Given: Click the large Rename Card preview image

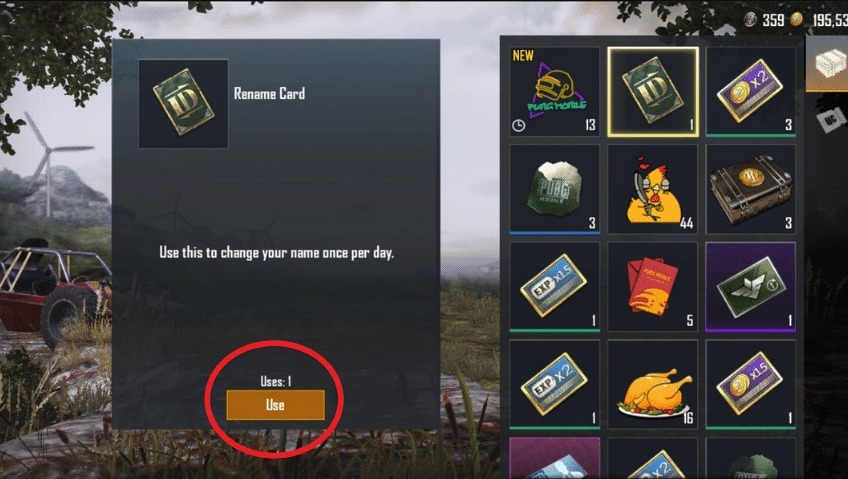Looking at the screenshot, I should 183,103.
